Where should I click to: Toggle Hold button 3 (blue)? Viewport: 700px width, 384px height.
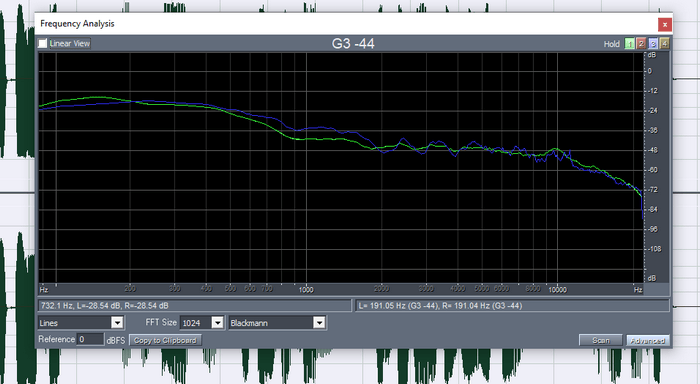[x=653, y=44]
